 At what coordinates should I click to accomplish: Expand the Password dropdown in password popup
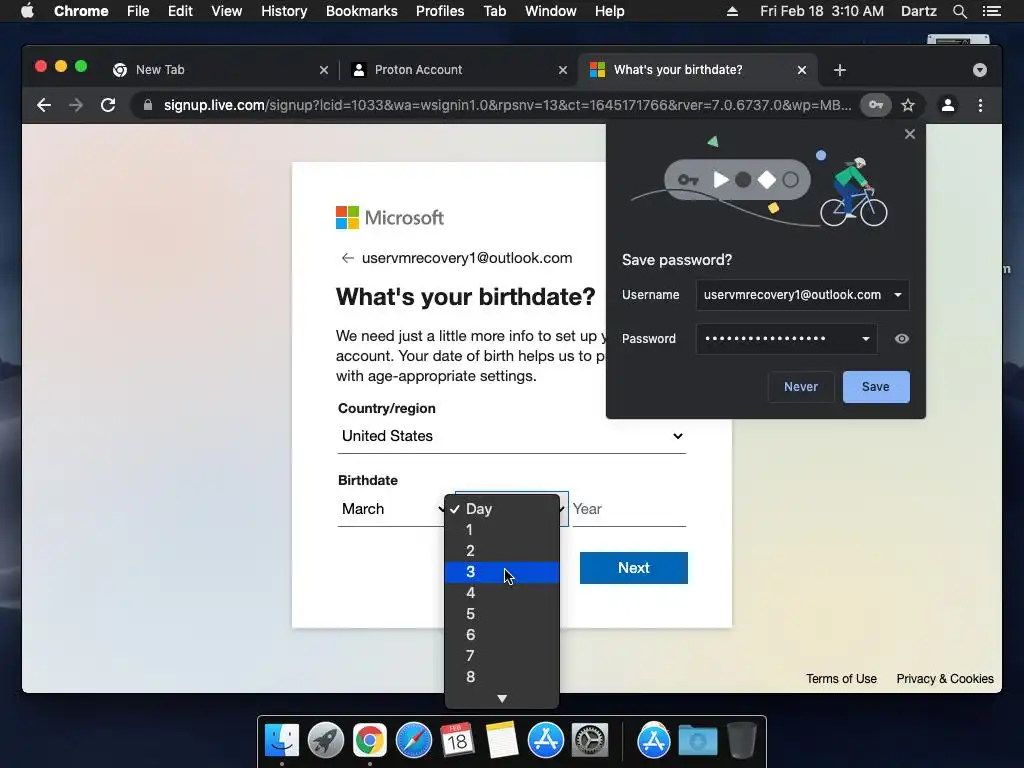click(865, 338)
